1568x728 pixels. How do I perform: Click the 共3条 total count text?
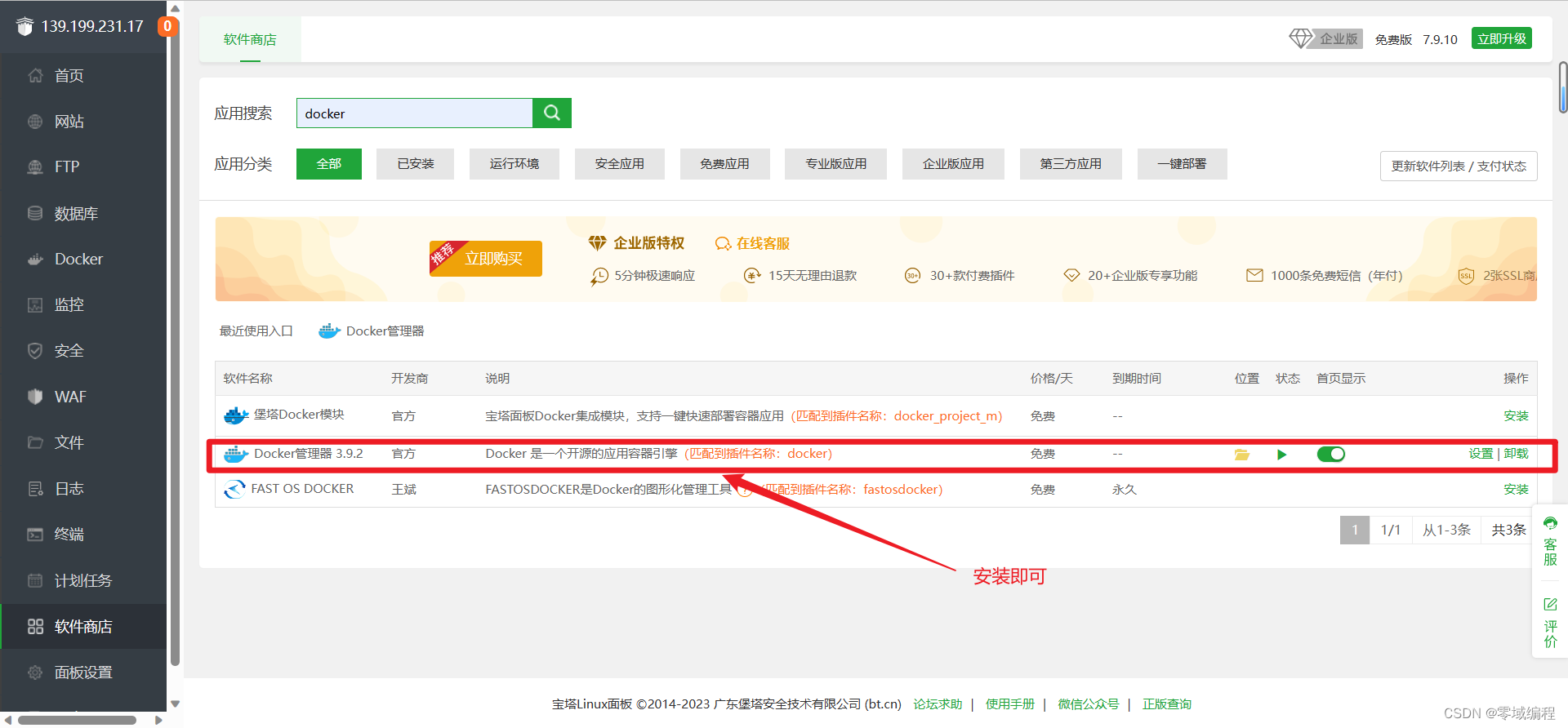(1508, 530)
